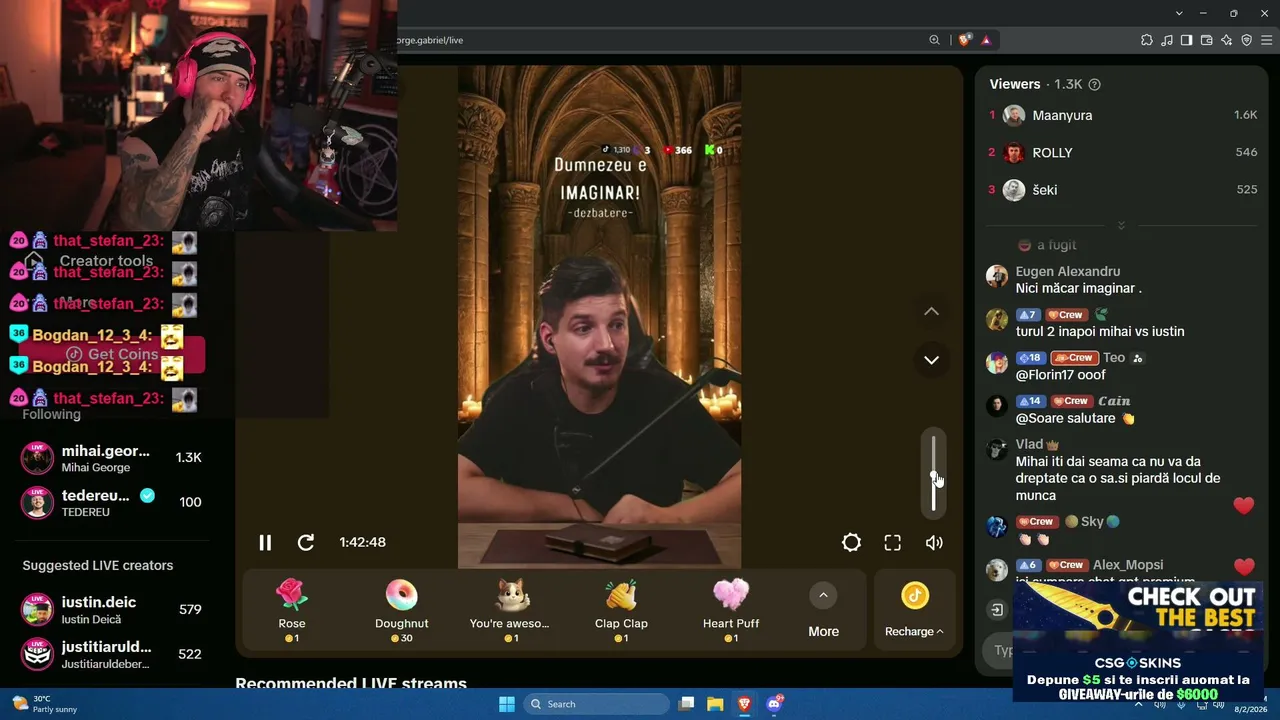Viewport: 1280px width, 720px height.
Task: Send a Heart Puff gift
Action: pos(731,610)
